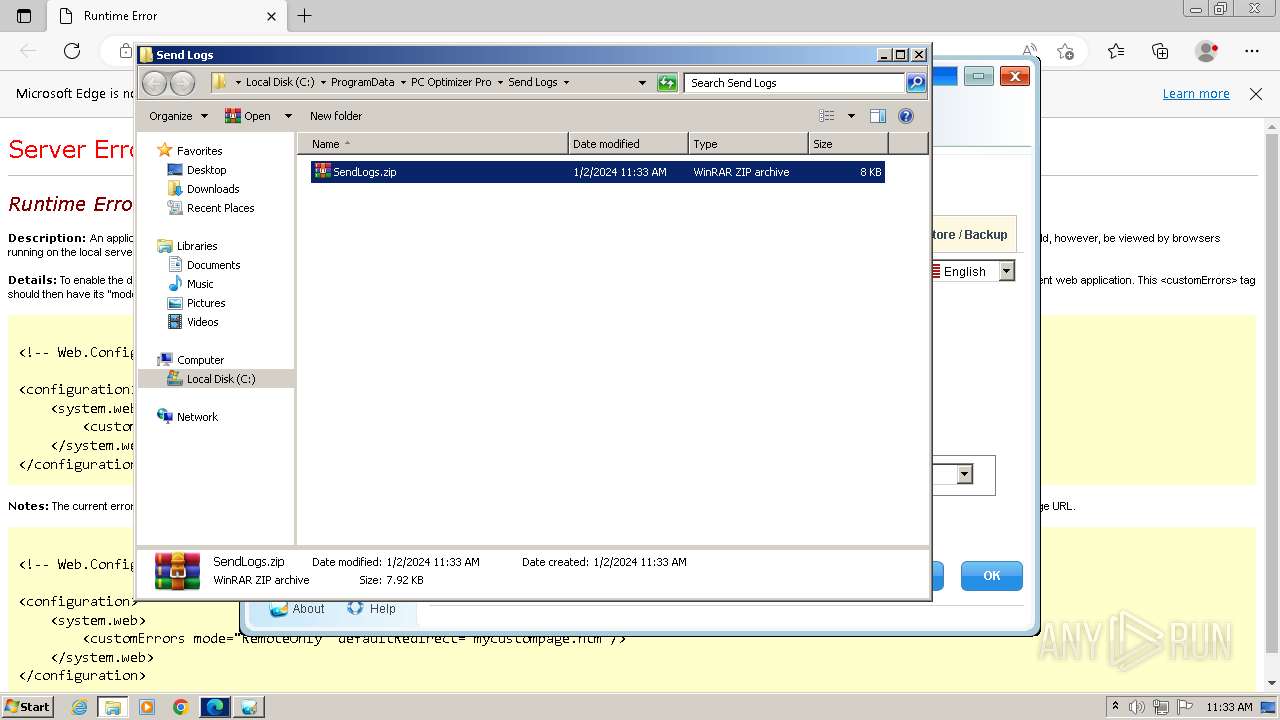This screenshot has height=720, width=1280.
Task: Switch to Microsoft Edge in taskbar
Action: click(215, 707)
